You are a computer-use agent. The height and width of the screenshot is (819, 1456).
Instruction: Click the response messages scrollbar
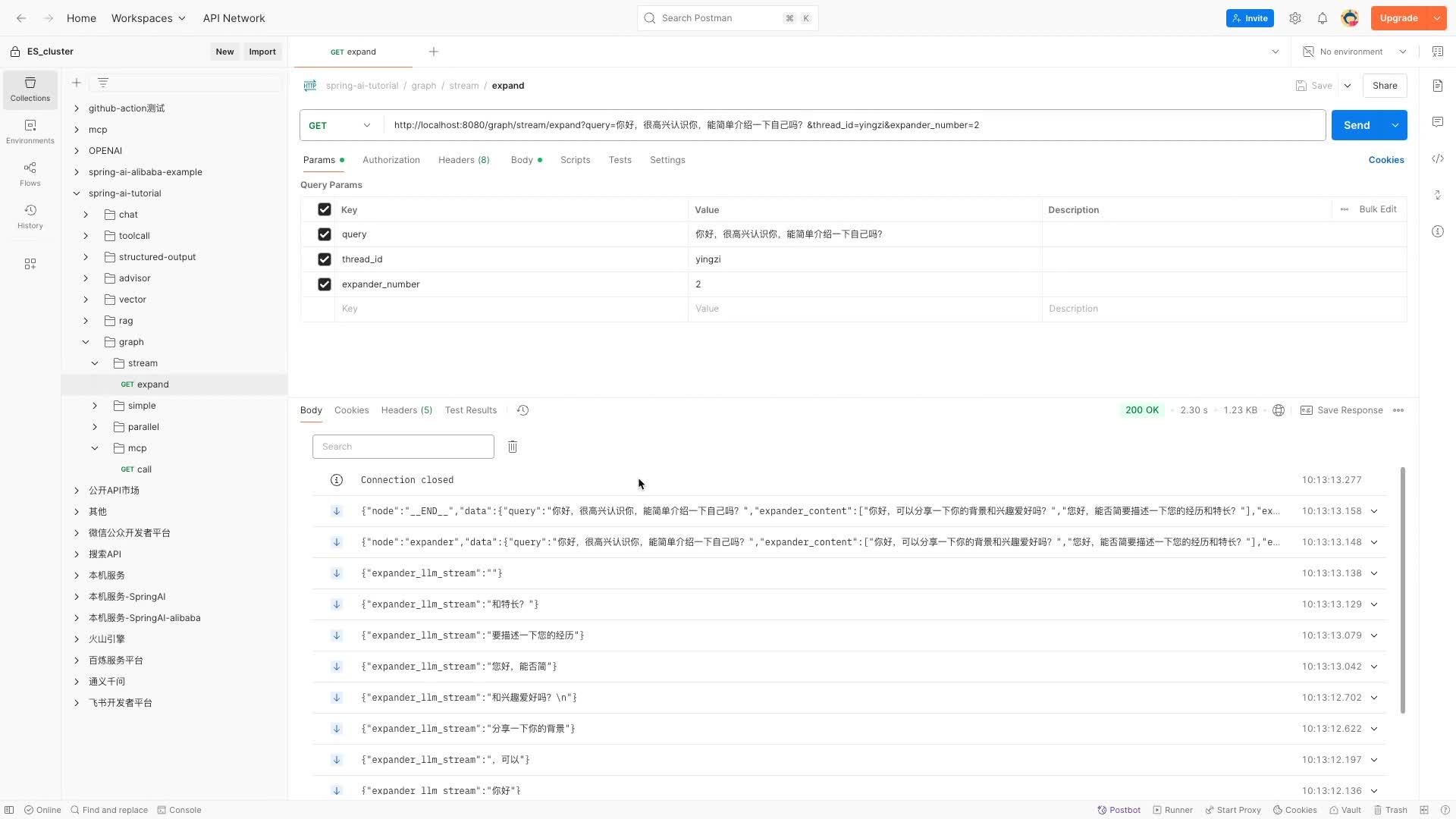coord(1403,590)
